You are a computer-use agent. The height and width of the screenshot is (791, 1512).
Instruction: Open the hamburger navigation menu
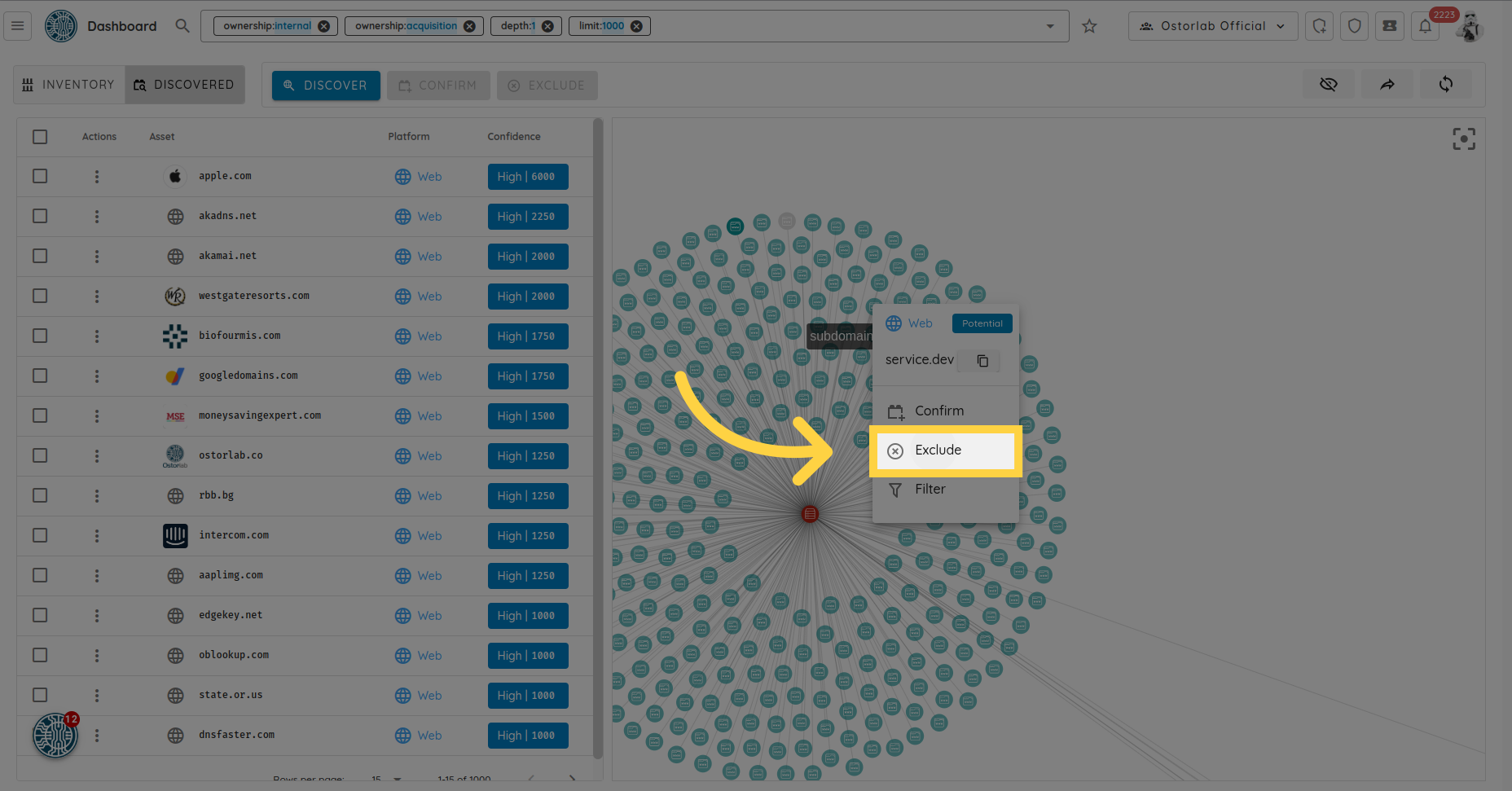tap(17, 26)
